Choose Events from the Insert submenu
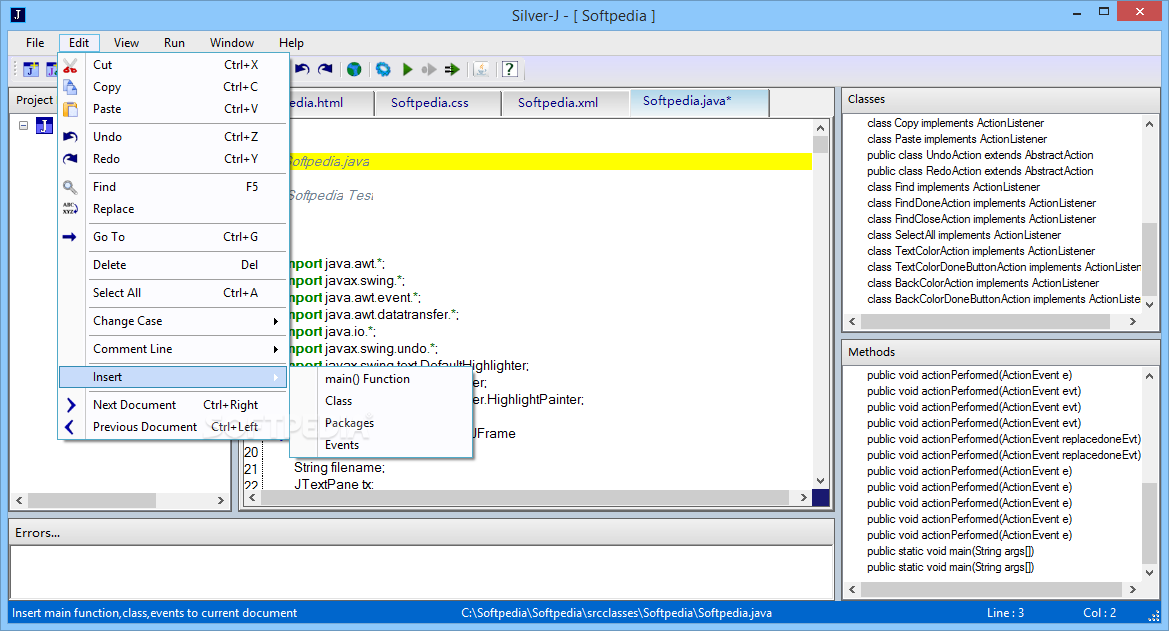The height and width of the screenshot is (631, 1169). tap(381, 445)
